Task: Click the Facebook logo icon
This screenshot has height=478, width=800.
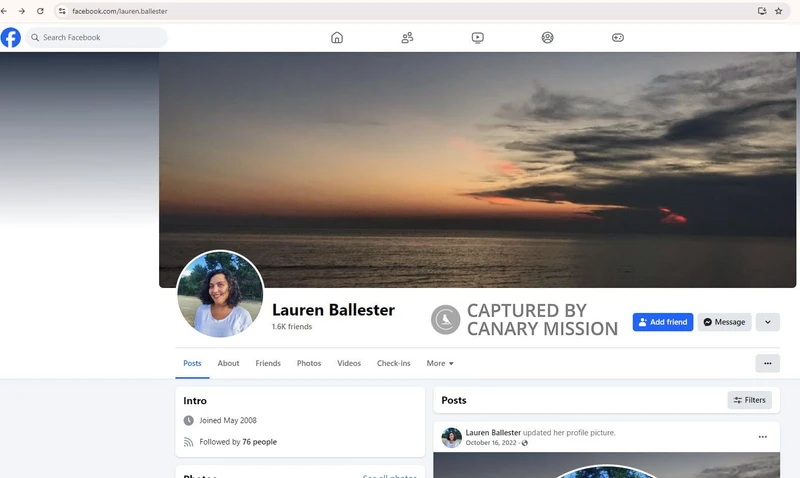Action: (x=10, y=37)
